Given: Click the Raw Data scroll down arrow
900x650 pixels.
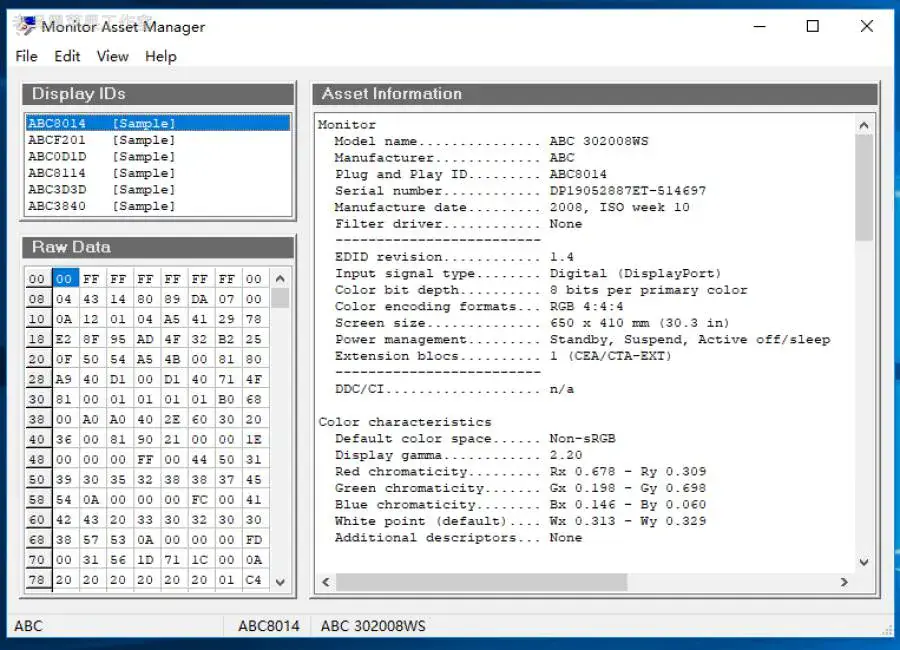Looking at the screenshot, I should pos(280,582).
